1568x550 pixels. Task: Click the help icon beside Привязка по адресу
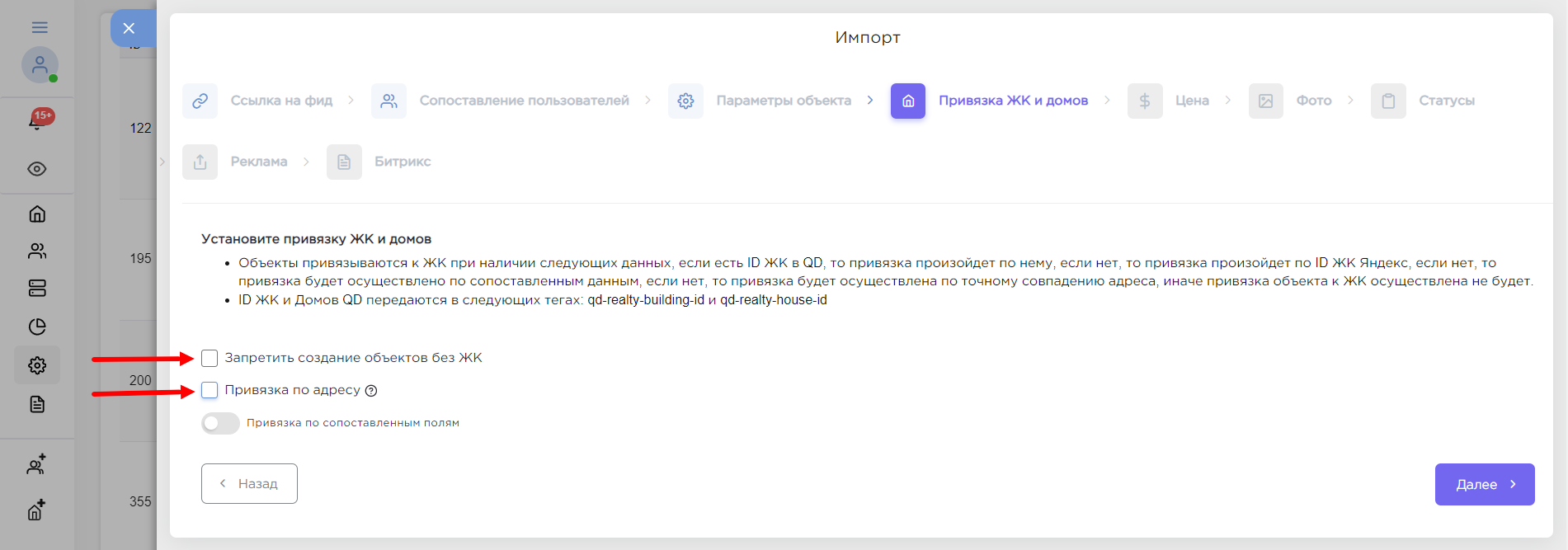click(x=371, y=391)
